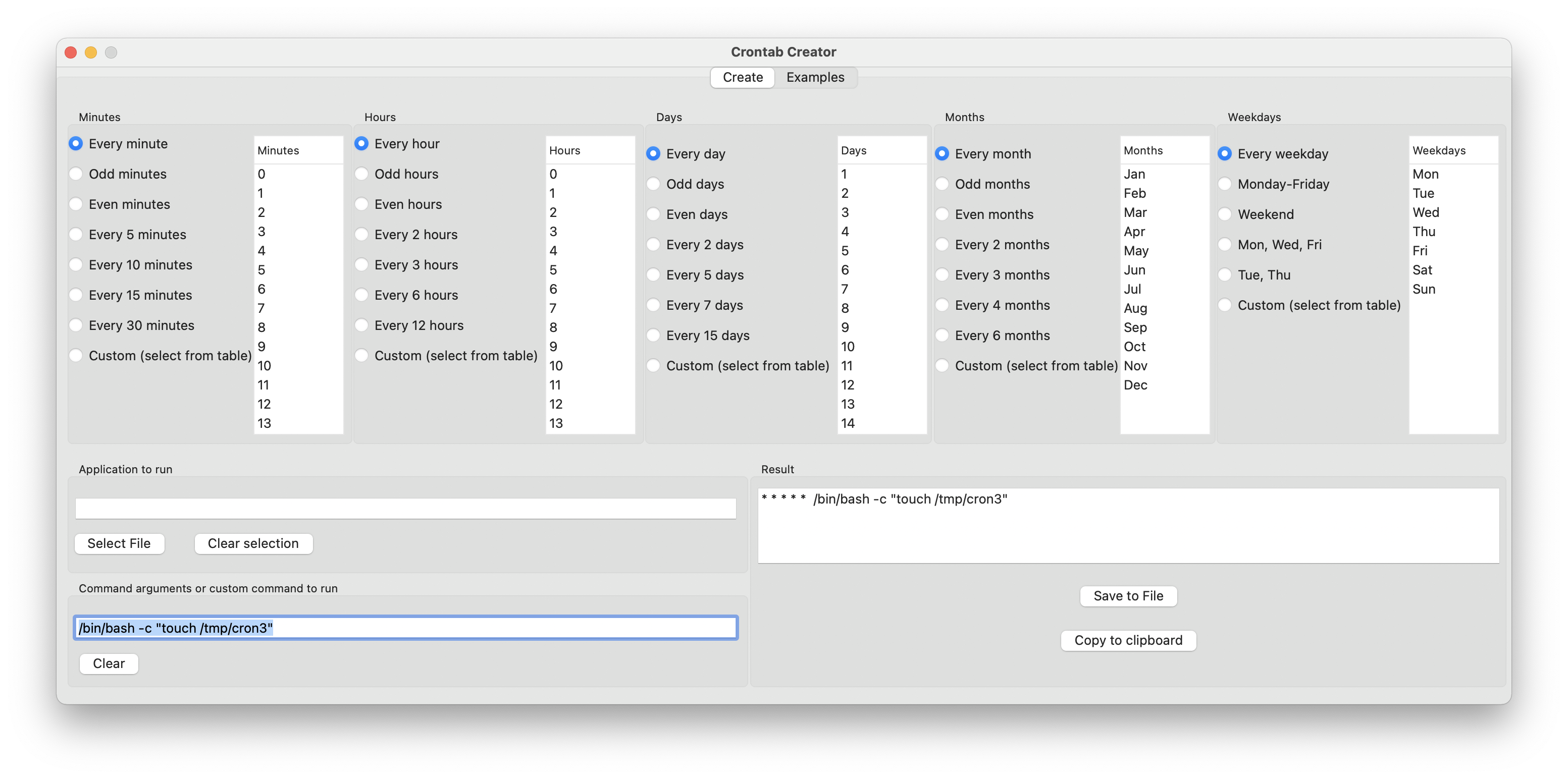Click the Clear command button

point(108,663)
